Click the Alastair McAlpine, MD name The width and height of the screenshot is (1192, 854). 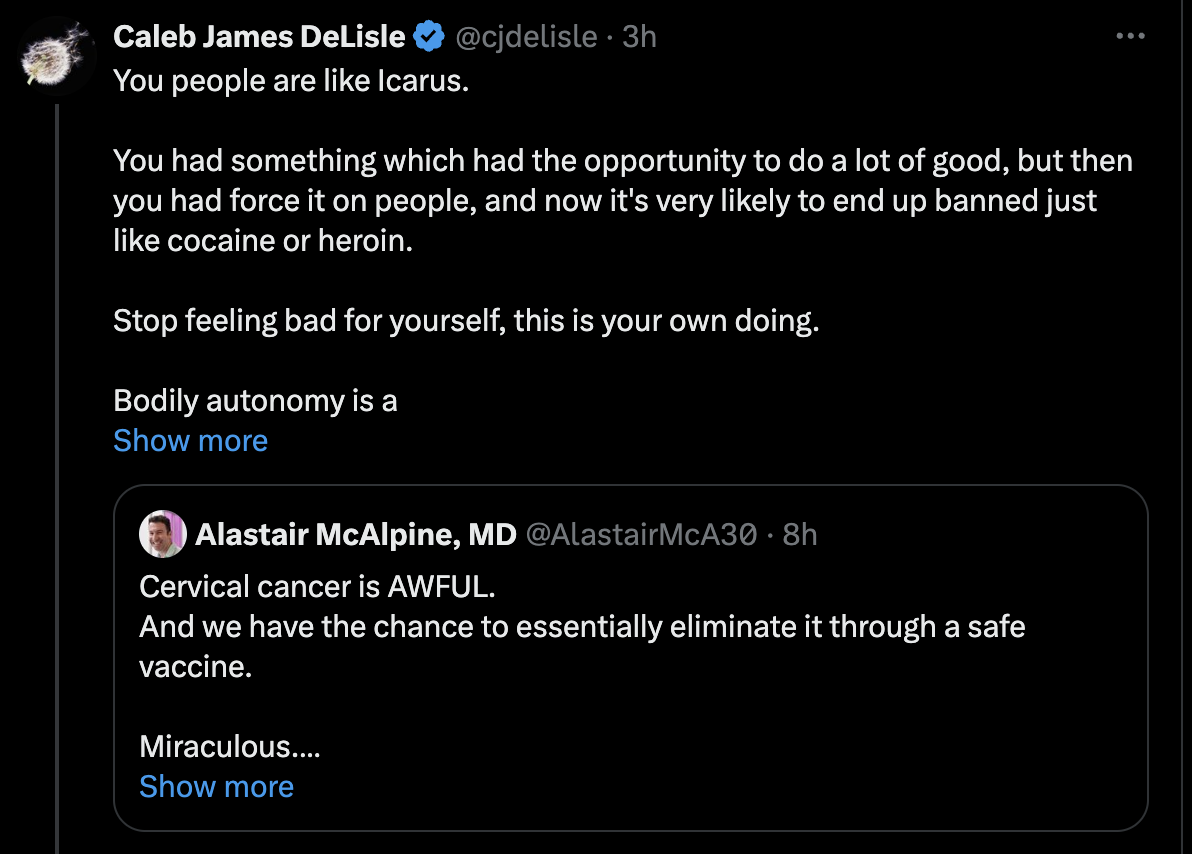pyautogui.click(x=355, y=535)
